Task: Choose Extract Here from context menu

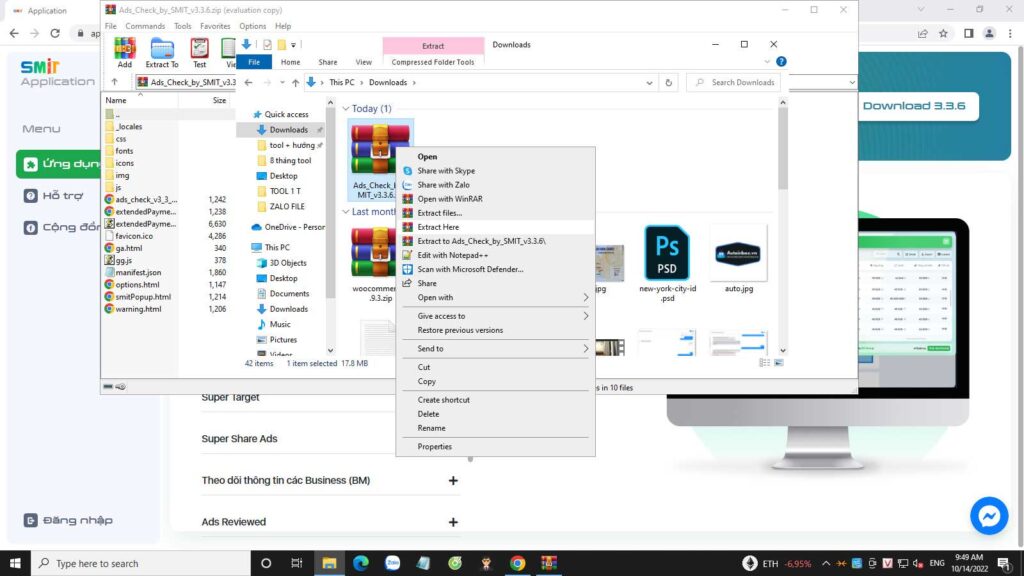Action: click(438, 227)
